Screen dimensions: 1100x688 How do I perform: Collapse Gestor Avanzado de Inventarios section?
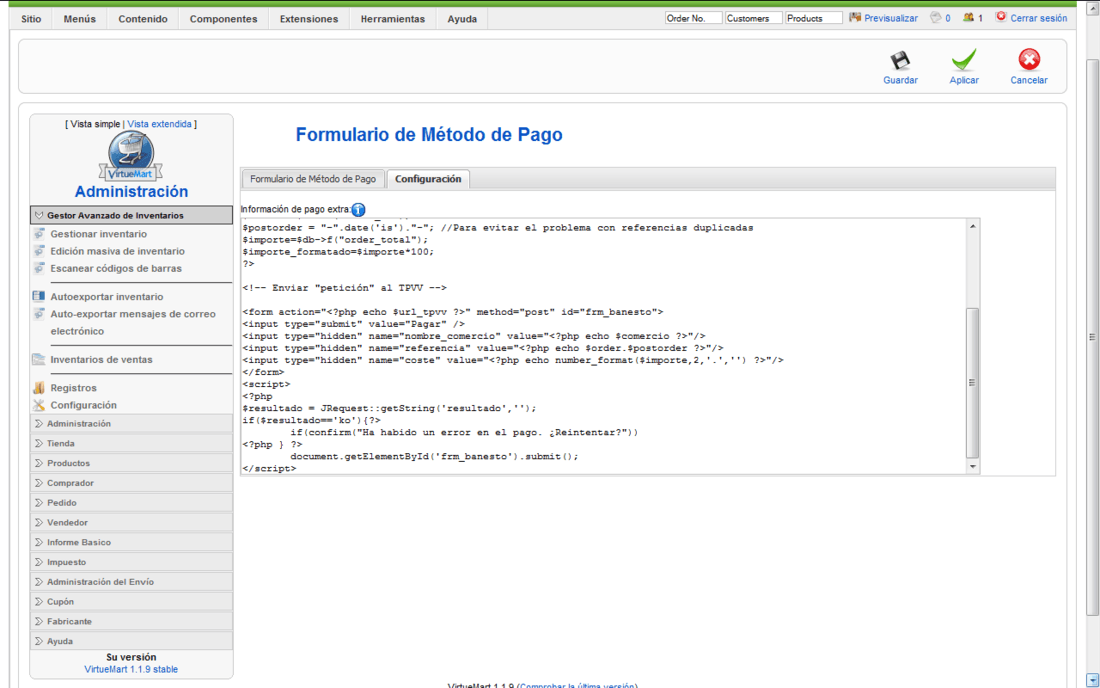pyautogui.click(x=131, y=215)
